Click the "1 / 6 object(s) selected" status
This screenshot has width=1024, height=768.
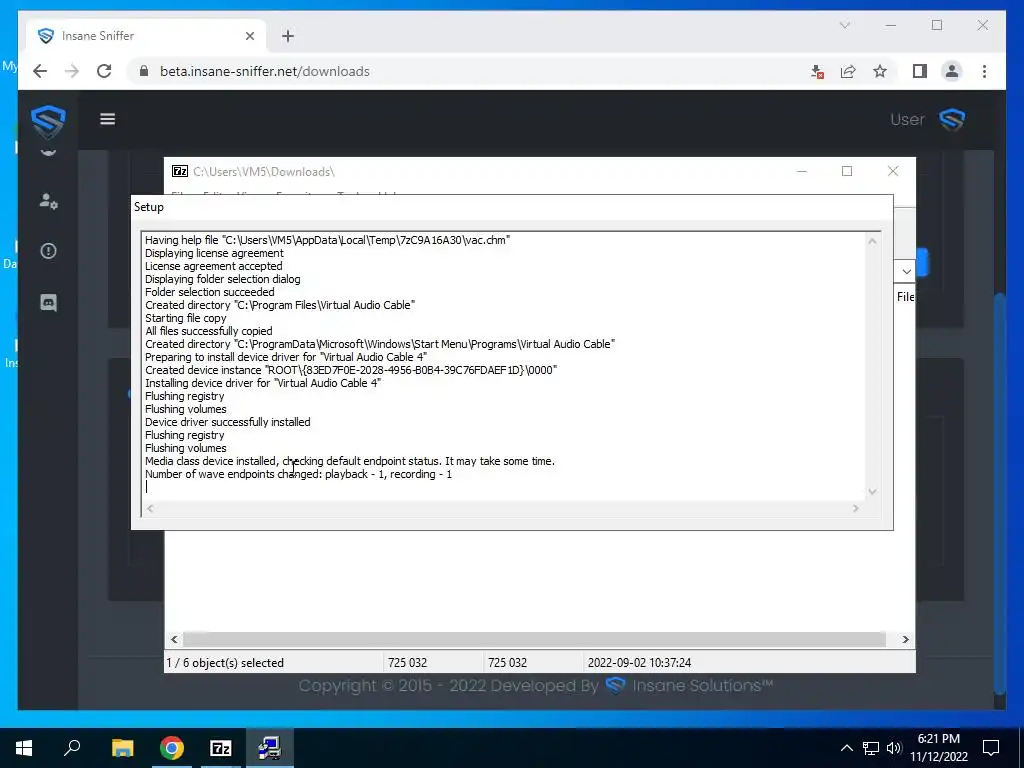point(225,662)
